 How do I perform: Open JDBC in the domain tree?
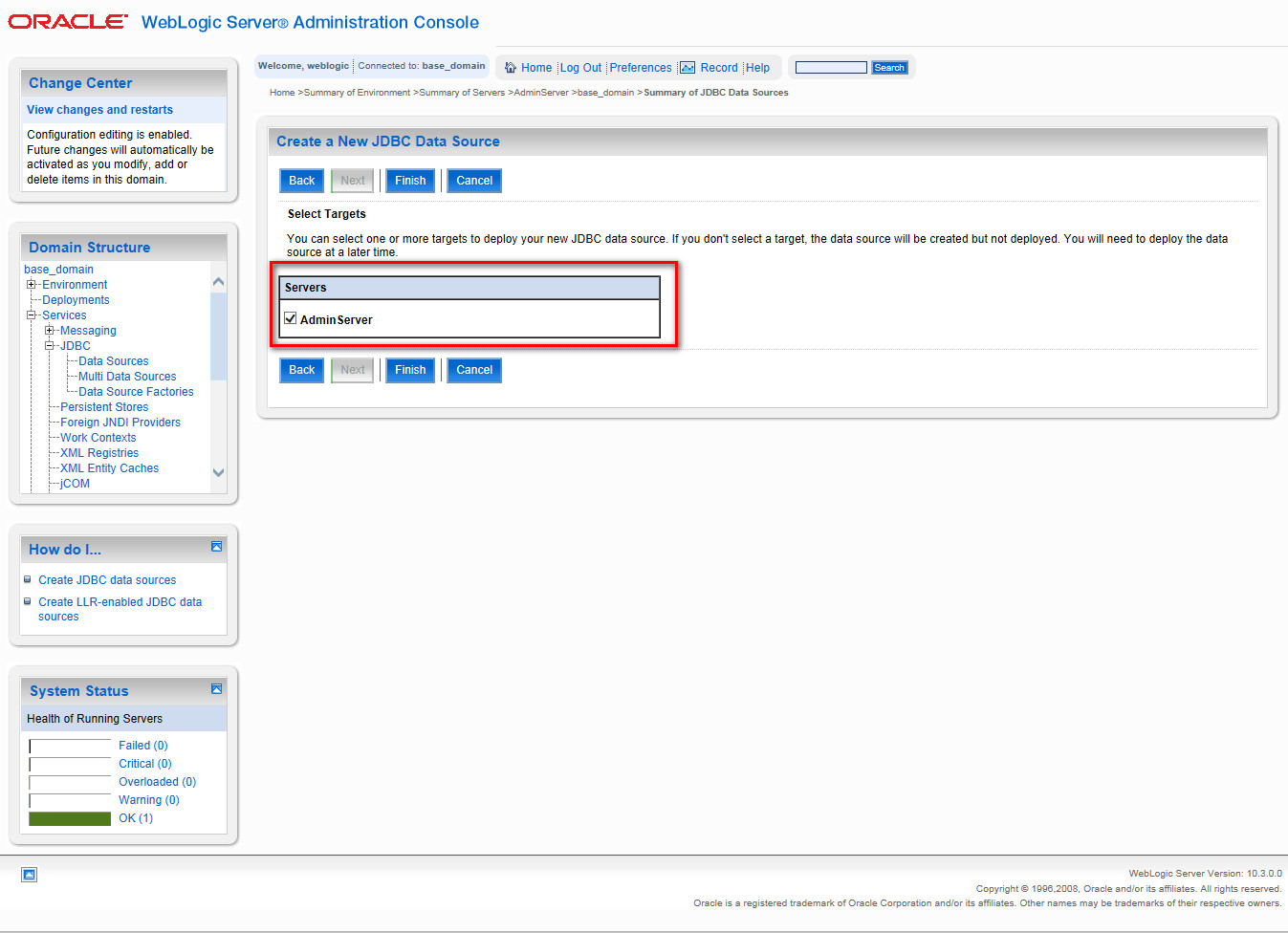click(76, 346)
